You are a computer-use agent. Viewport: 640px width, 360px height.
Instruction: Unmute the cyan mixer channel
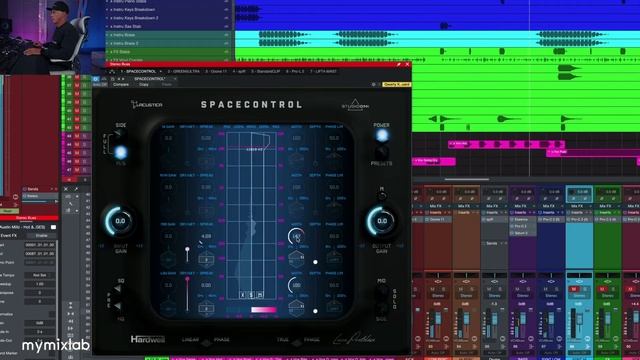[x=573, y=289]
